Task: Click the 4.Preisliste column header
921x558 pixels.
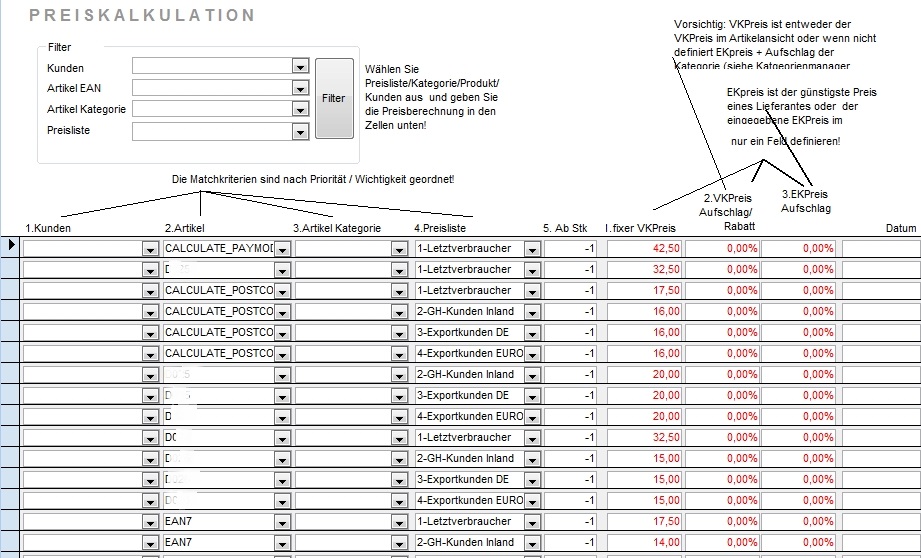Action: 440,228
